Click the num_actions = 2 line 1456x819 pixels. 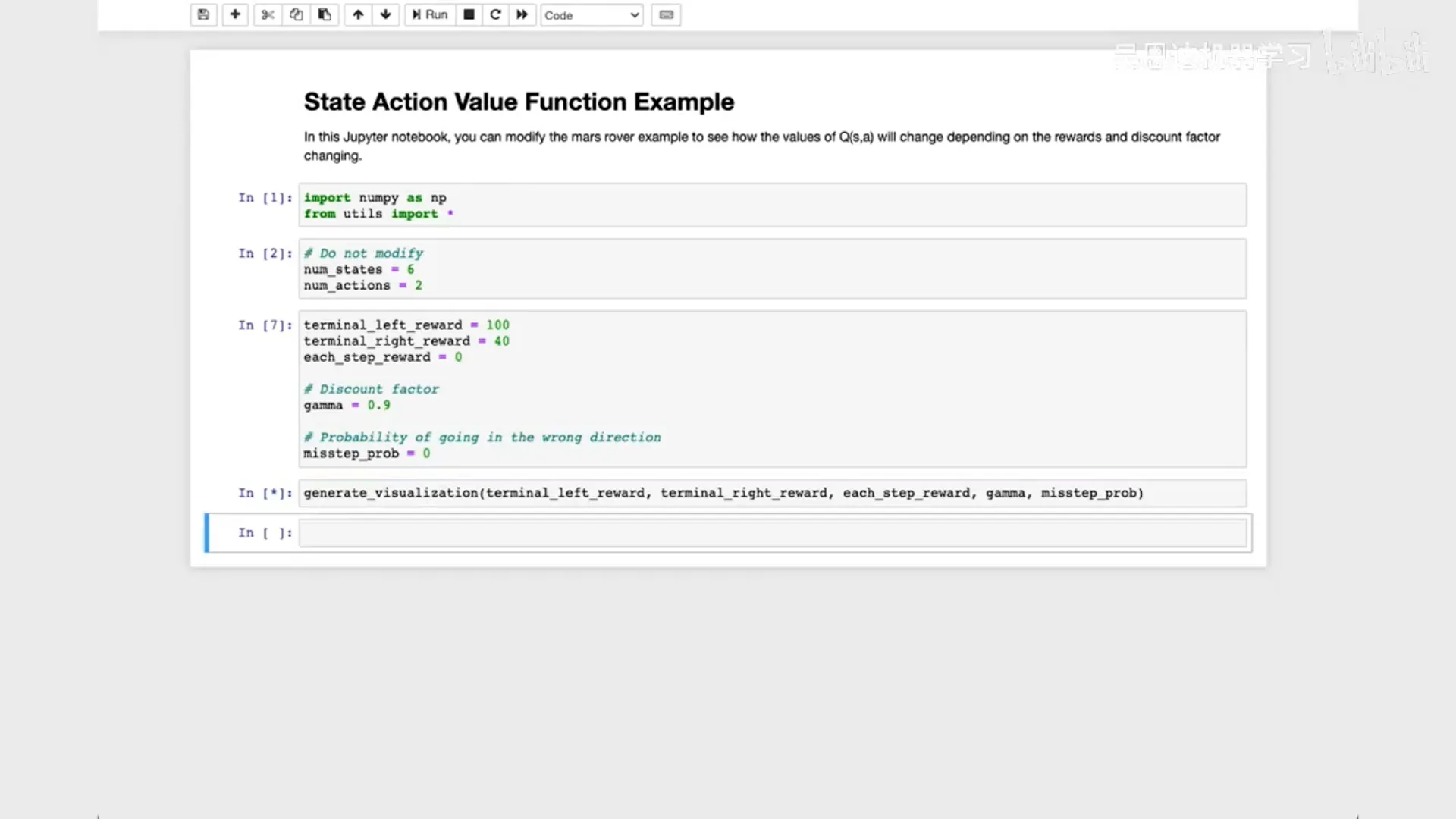pyautogui.click(x=362, y=286)
